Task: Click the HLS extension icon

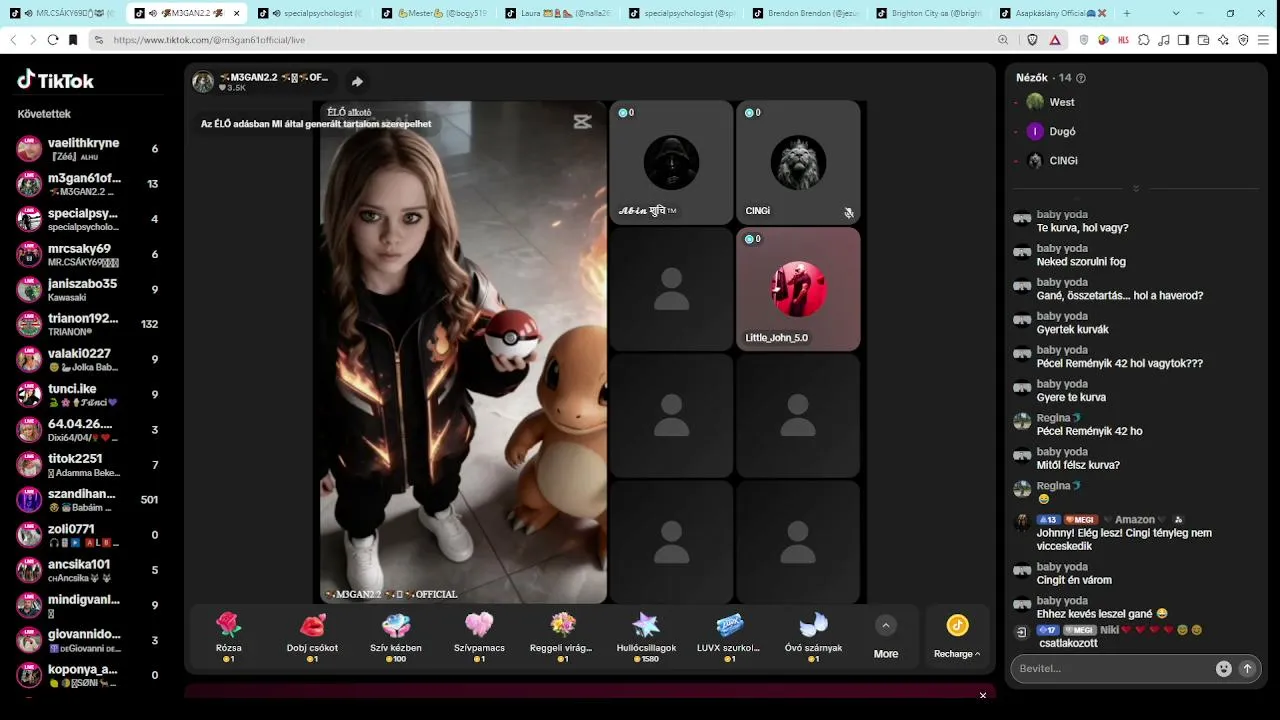Action: 1123,40
